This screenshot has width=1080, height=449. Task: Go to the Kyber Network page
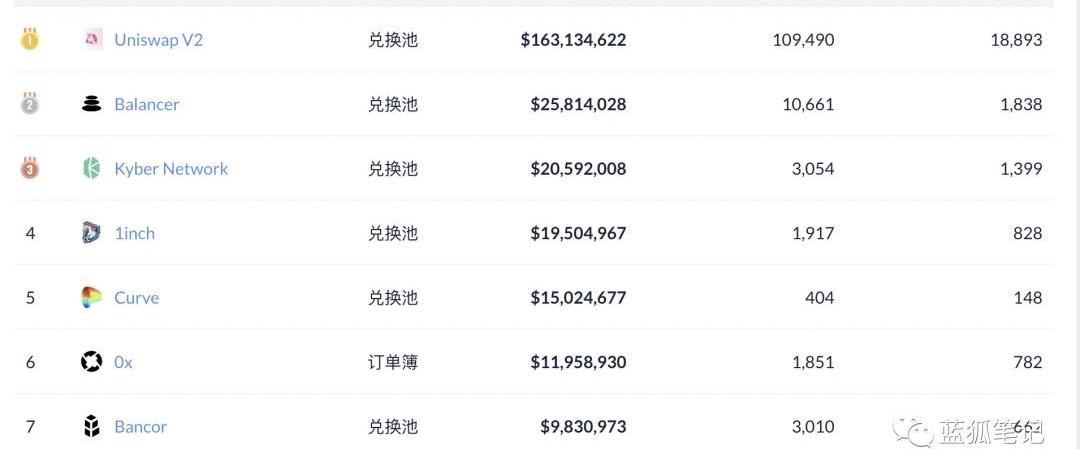(x=171, y=169)
